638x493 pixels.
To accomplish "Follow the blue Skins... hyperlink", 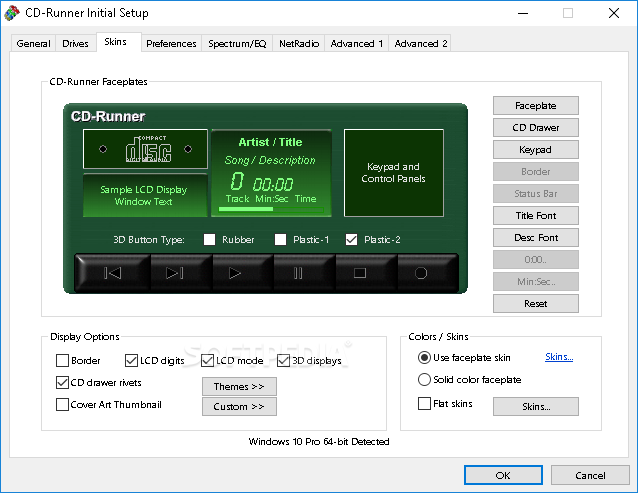I will [x=559, y=357].
